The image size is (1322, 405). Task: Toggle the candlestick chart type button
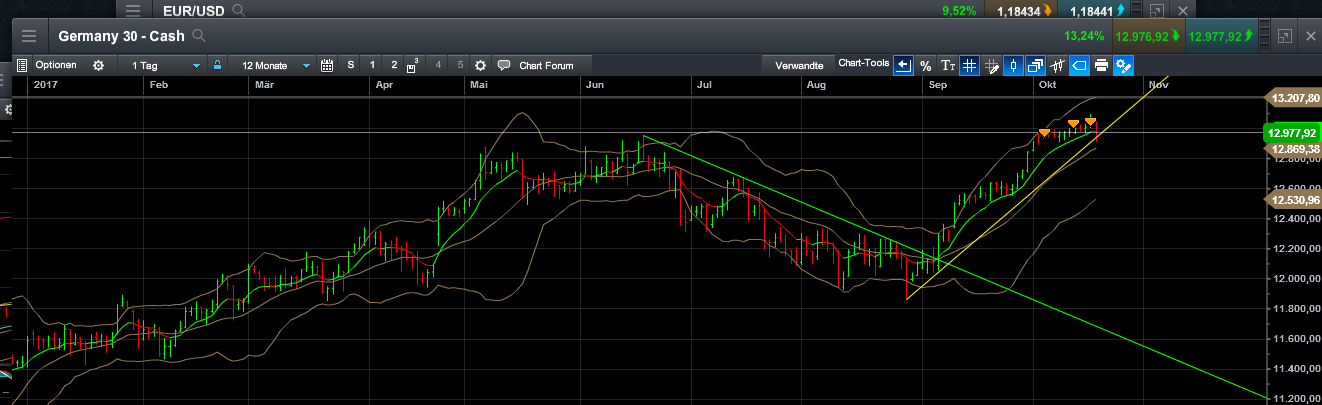(x=1013, y=65)
